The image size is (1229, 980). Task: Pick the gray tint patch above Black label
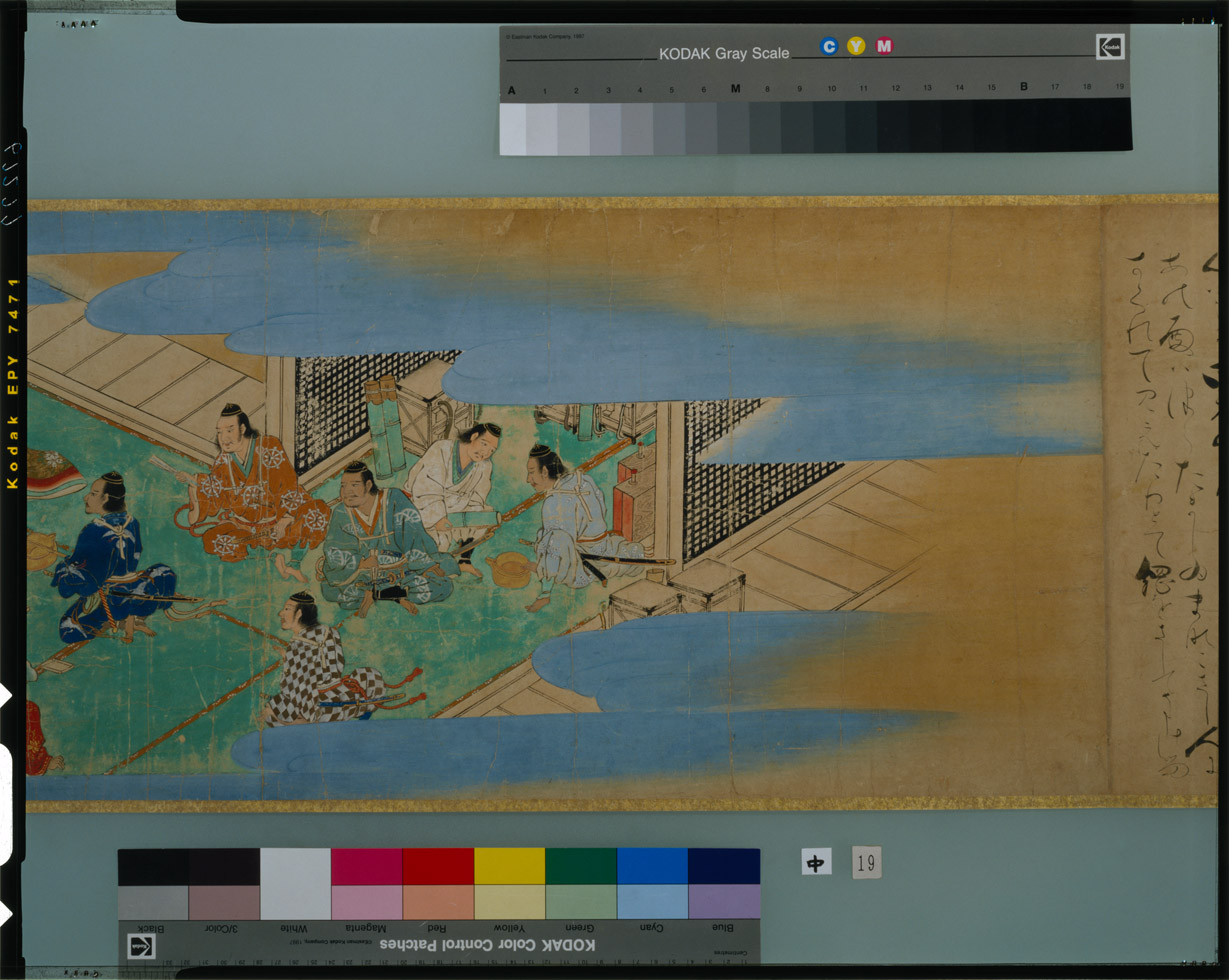(x=153, y=902)
